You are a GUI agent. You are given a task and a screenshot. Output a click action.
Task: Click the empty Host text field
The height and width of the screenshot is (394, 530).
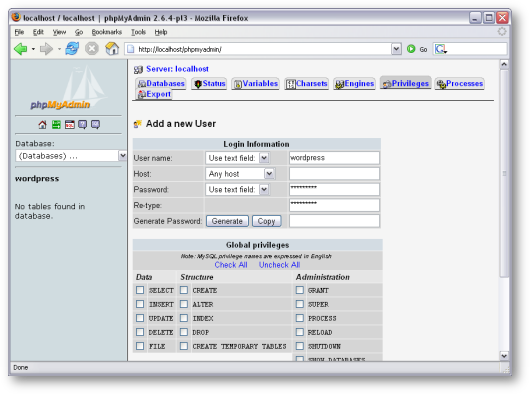pos(334,174)
